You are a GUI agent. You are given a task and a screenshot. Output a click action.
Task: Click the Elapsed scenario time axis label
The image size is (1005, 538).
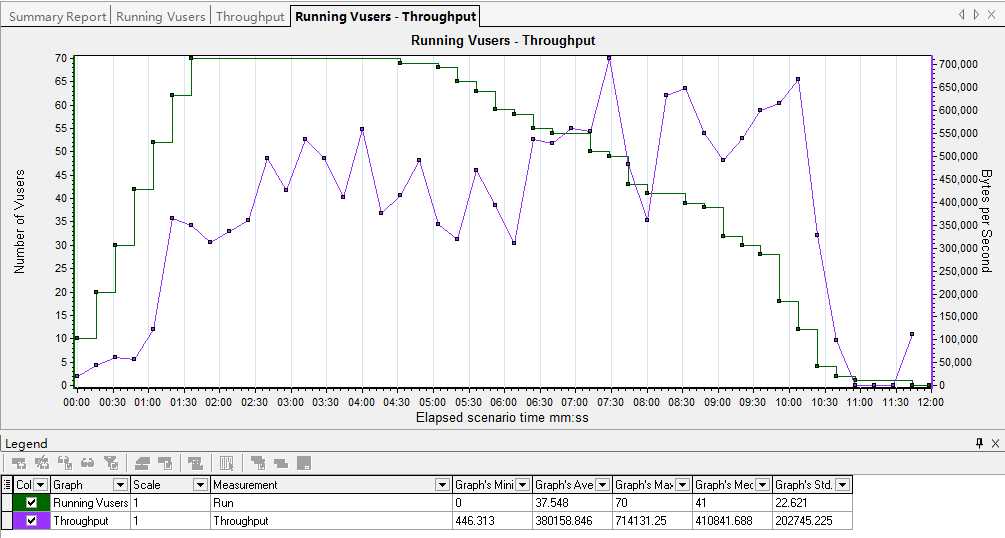502,418
